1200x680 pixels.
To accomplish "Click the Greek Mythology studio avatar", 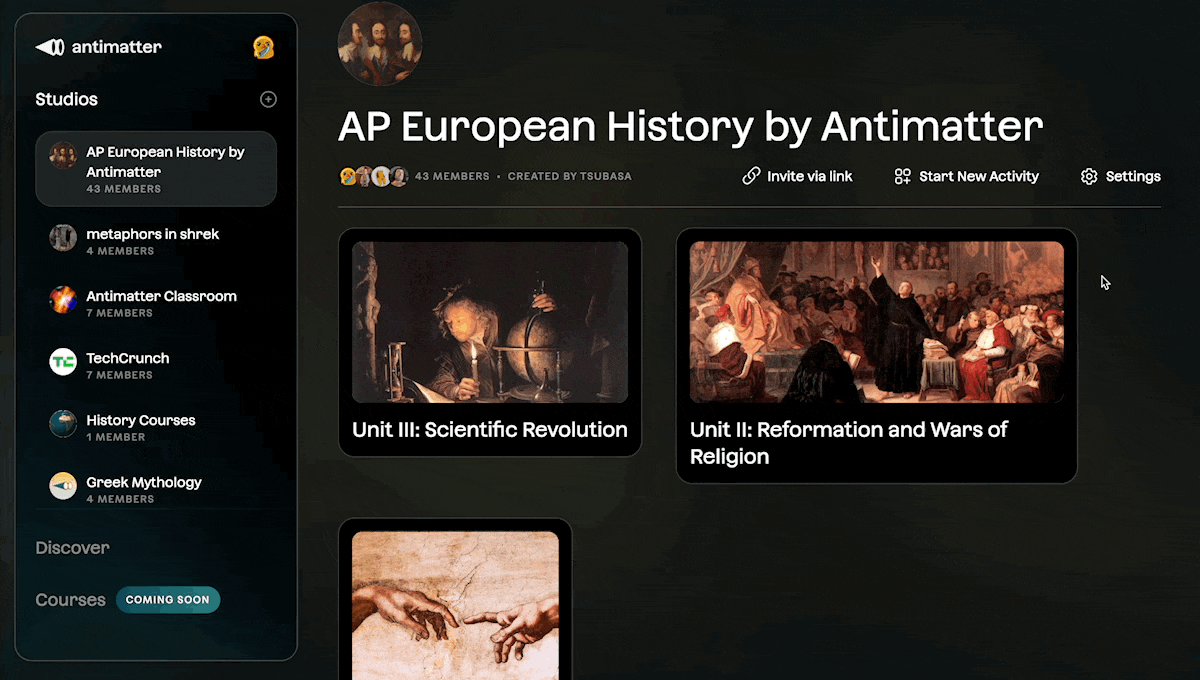I will pos(63,486).
